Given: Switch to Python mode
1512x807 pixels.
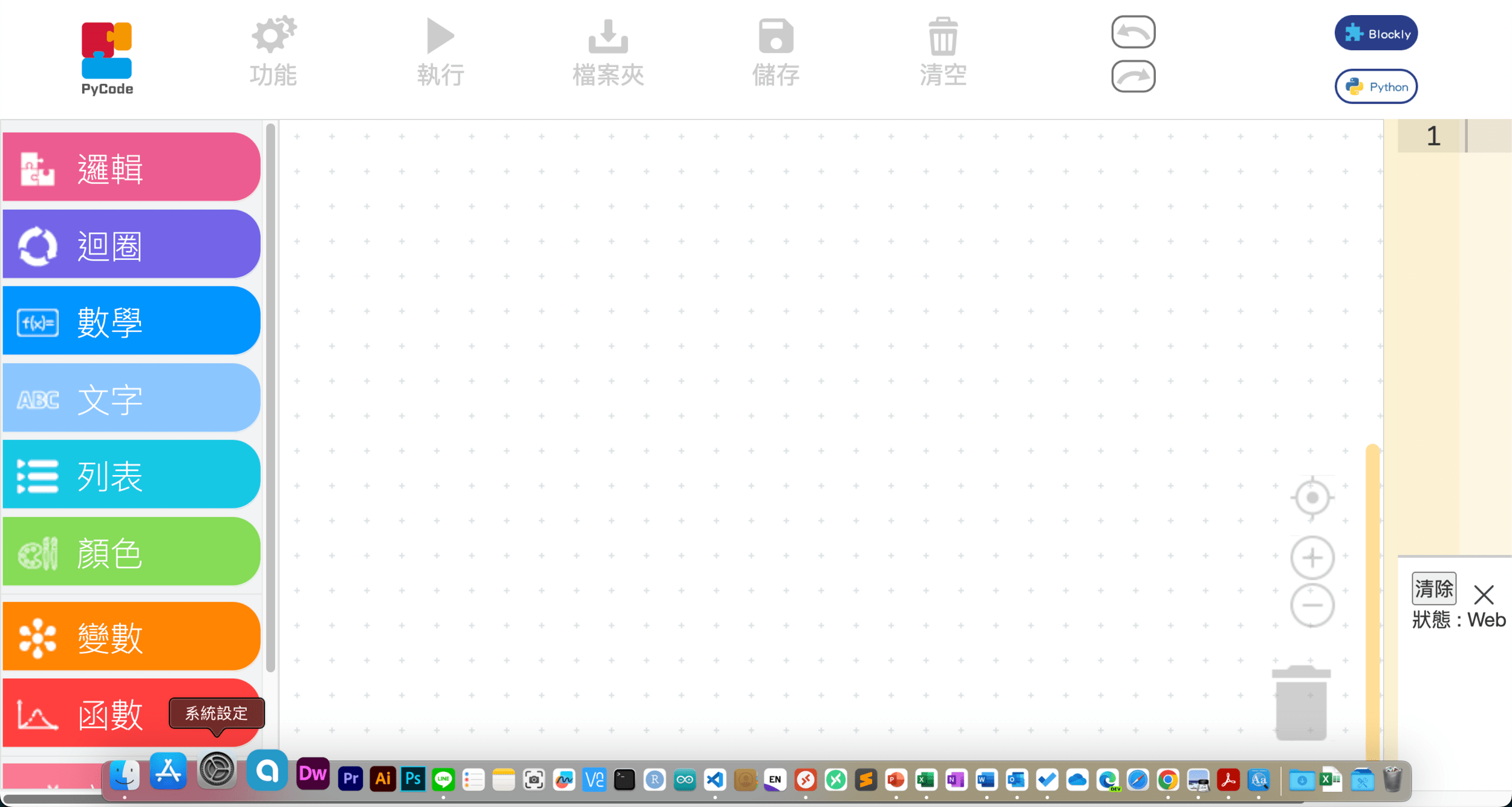Looking at the screenshot, I should [x=1376, y=86].
